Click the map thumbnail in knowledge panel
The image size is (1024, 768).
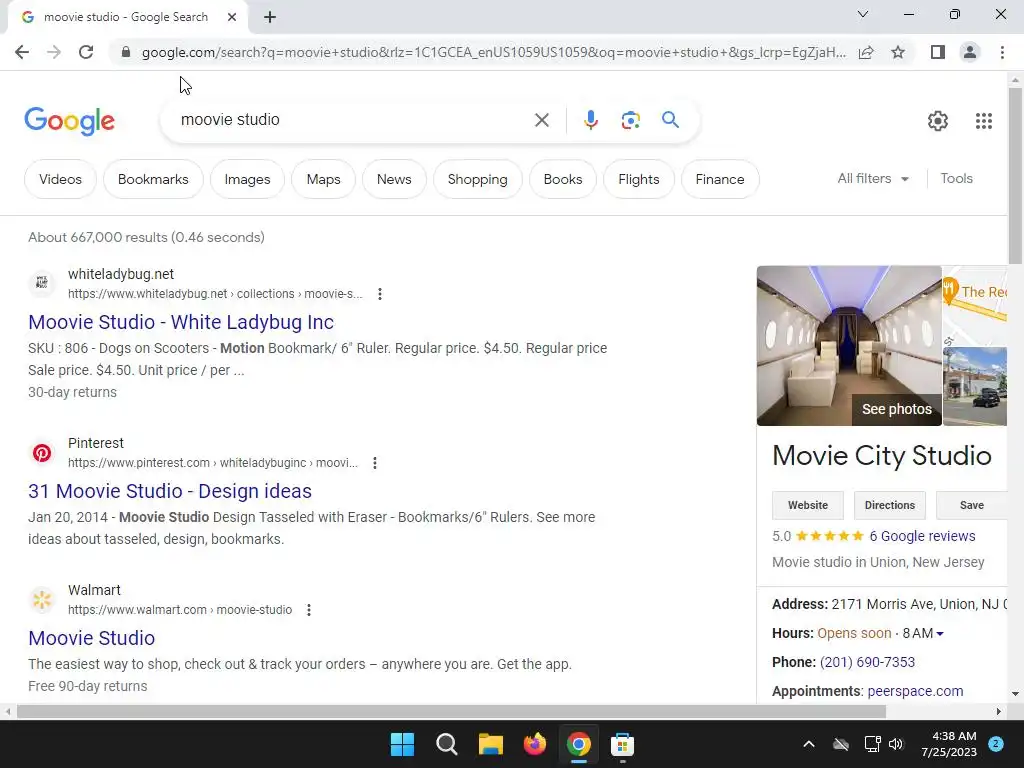pos(975,306)
